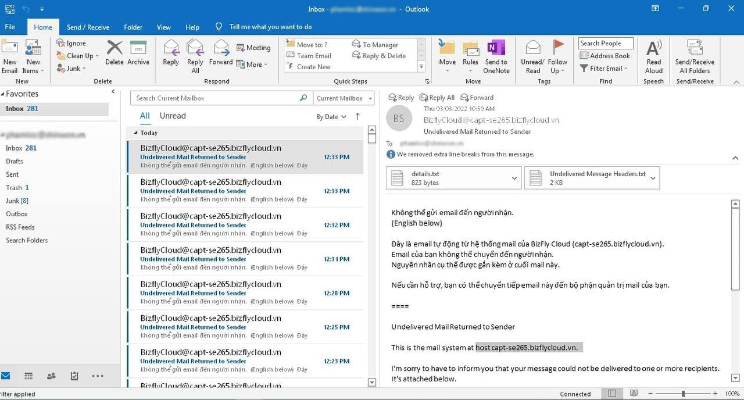Open the Outbox folder
Screen dimensions: 744x400
click(17, 214)
